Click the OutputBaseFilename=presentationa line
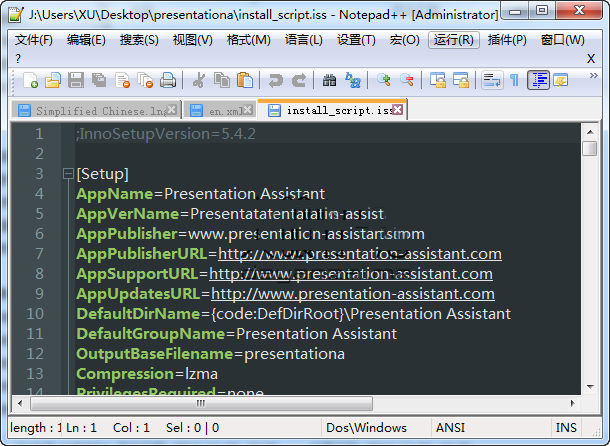Screen dimensions: 610x446 point(210,354)
